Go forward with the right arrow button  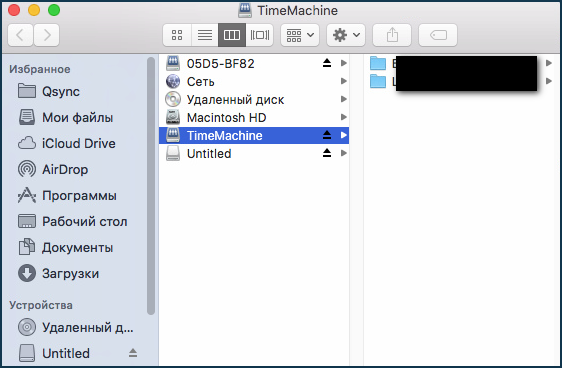coord(47,35)
